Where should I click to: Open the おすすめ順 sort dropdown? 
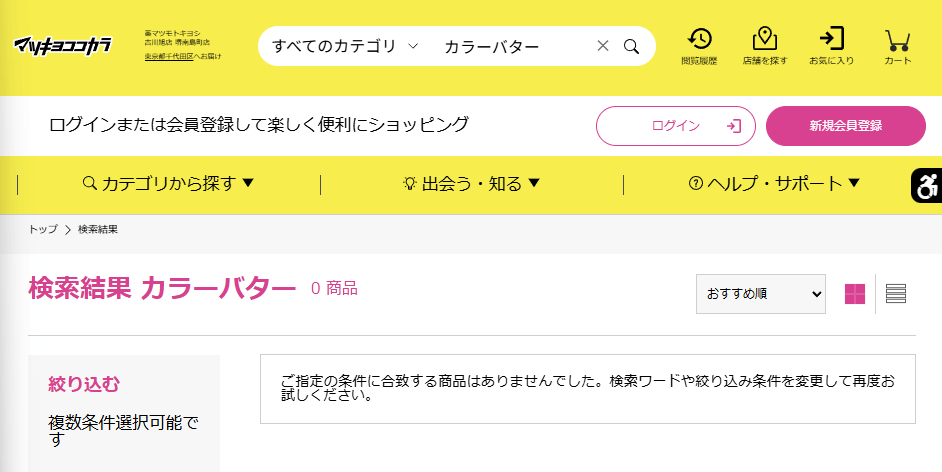point(761,294)
